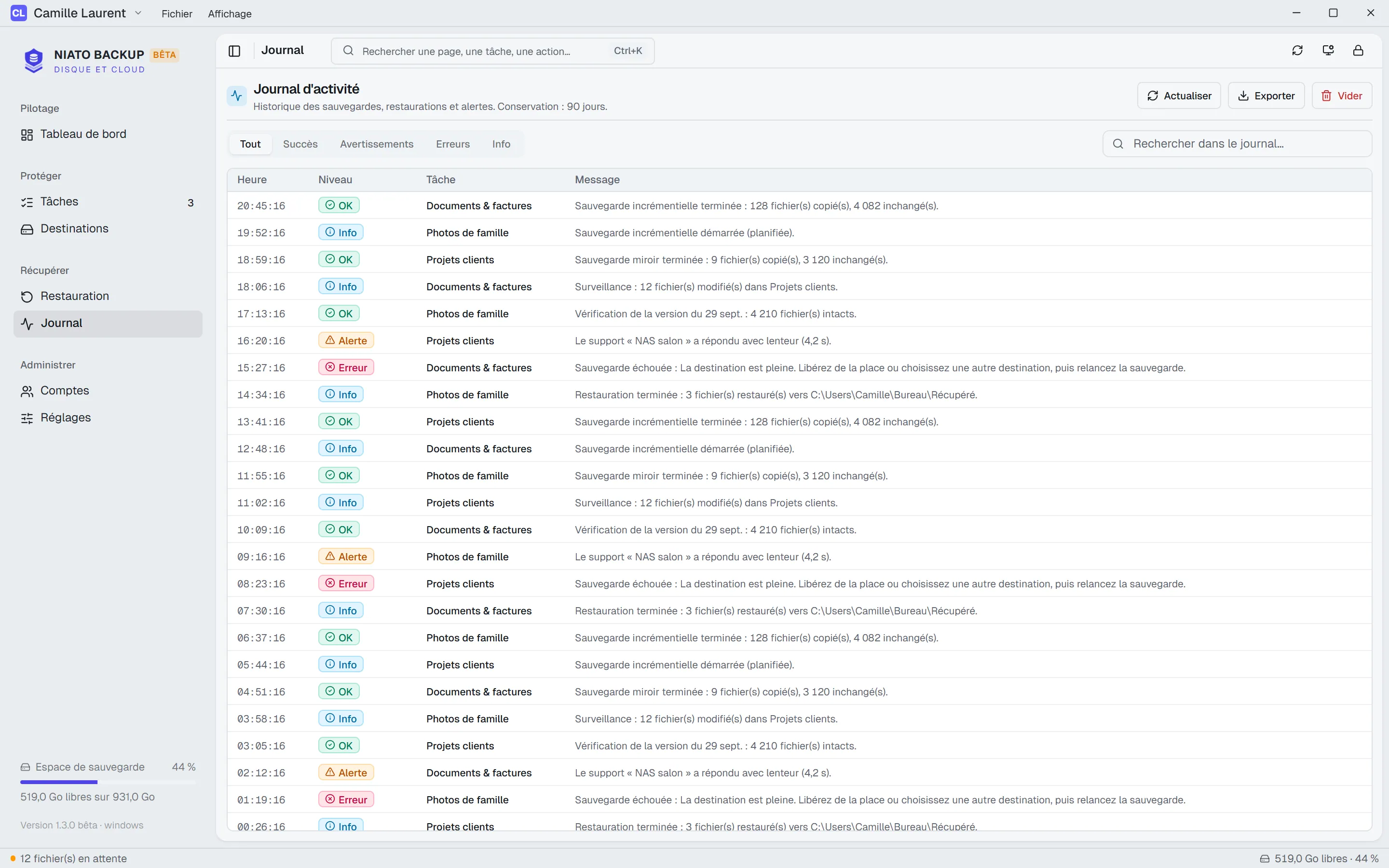The width and height of the screenshot is (1389, 868).
Task: Click the Erreur badge at 01:19:16
Action: pyautogui.click(x=346, y=800)
